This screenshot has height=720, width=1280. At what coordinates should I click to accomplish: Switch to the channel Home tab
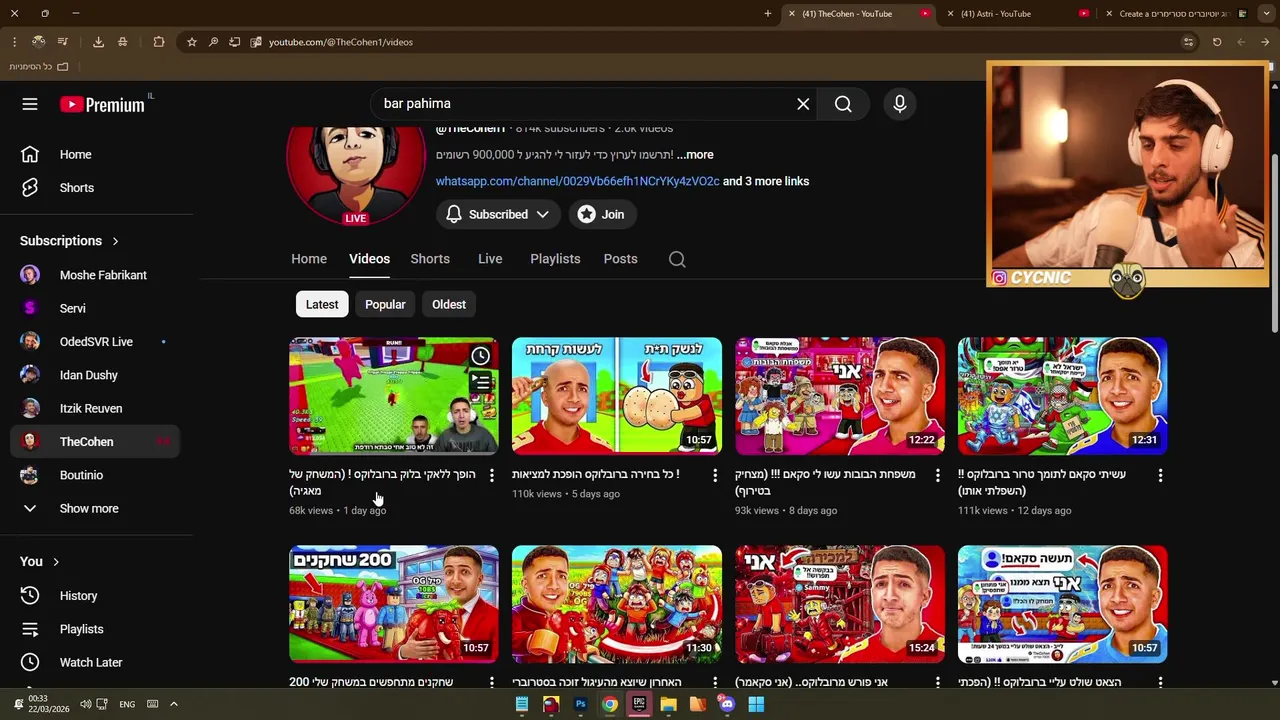click(309, 259)
